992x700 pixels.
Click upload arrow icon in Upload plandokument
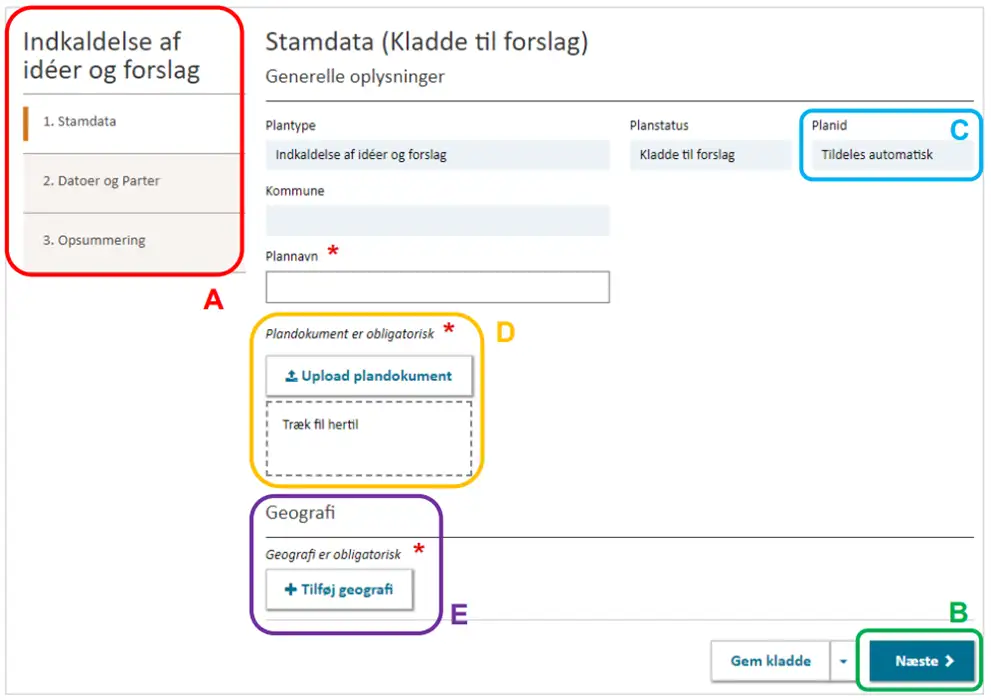291,377
